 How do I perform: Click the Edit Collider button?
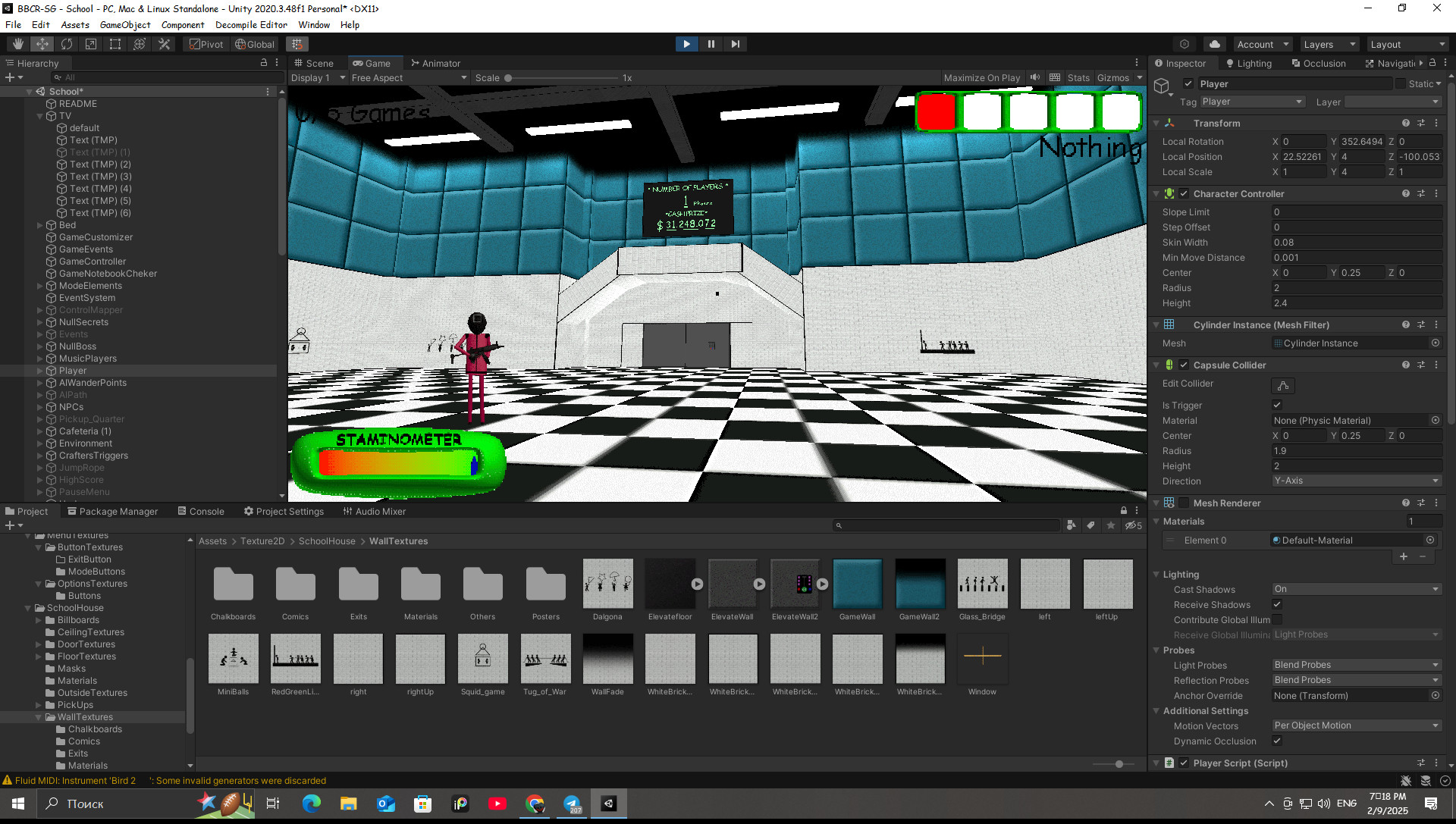(1282, 385)
